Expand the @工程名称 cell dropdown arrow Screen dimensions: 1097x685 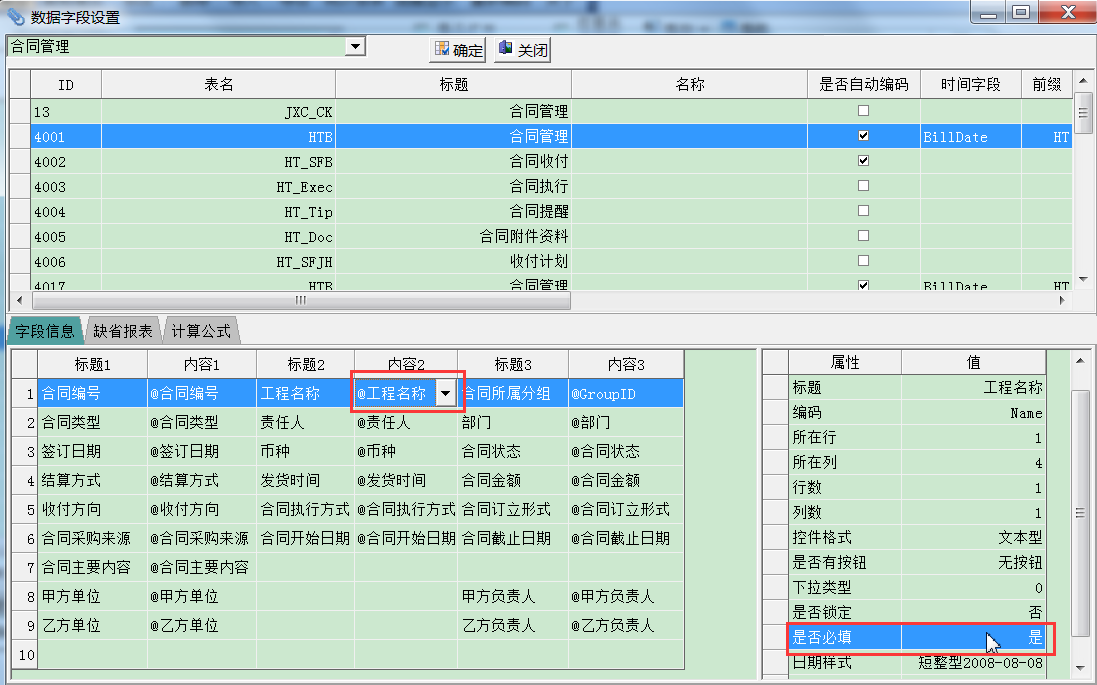(x=446, y=394)
